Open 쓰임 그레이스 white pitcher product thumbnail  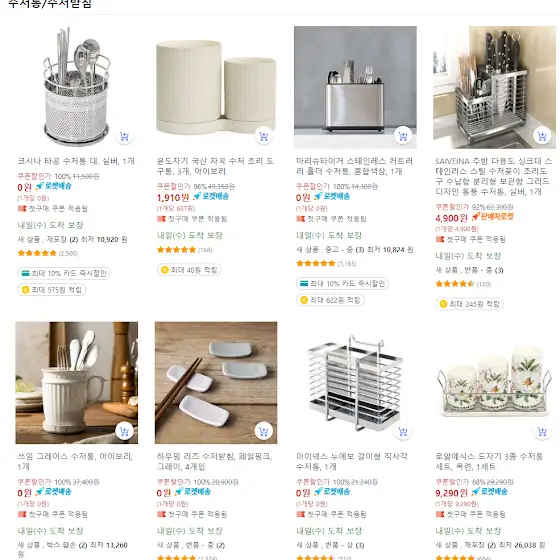pyautogui.click(x=76, y=382)
